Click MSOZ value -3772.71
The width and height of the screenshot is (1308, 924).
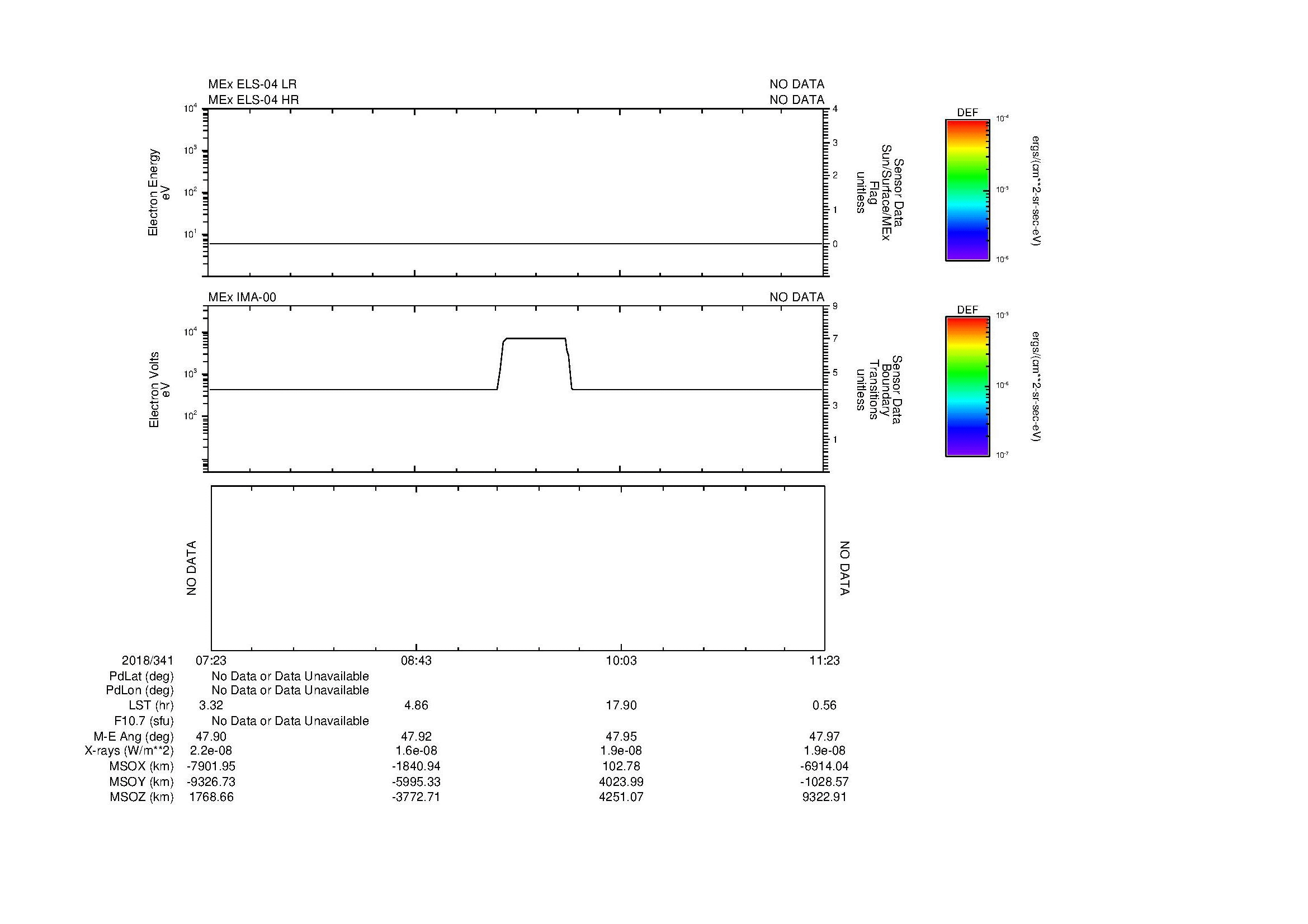coord(416,797)
